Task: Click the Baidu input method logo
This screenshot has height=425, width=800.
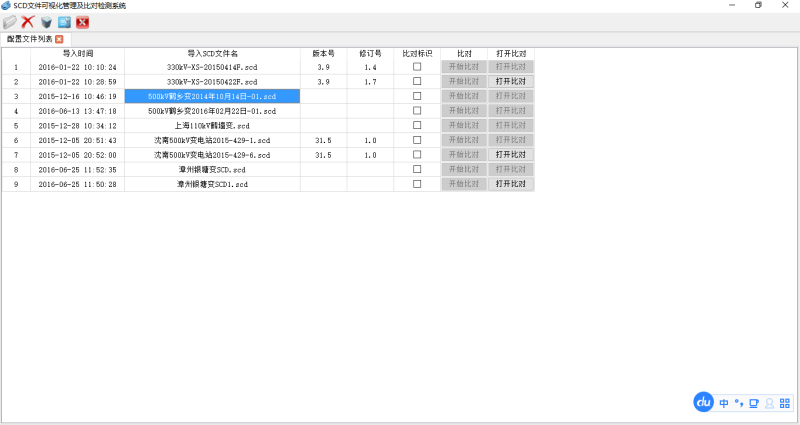Action: (x=703, y=402)
